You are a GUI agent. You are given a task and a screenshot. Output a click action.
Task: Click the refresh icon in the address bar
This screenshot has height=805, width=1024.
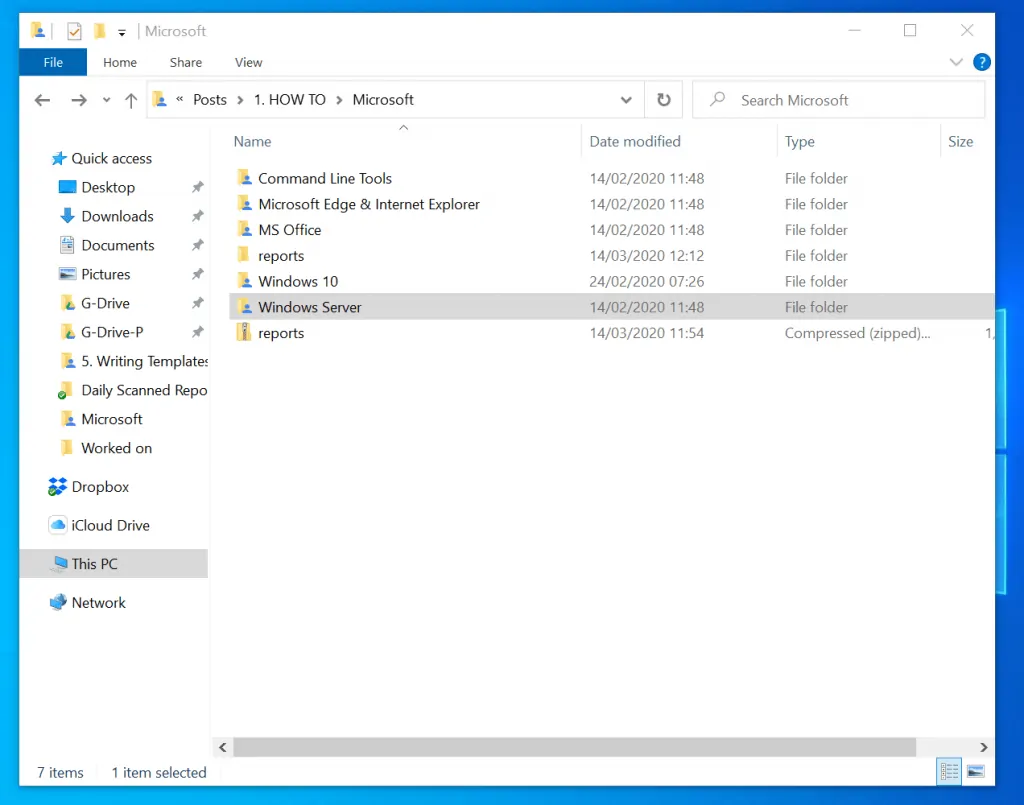pyautogui.click(x=662, y=99)
